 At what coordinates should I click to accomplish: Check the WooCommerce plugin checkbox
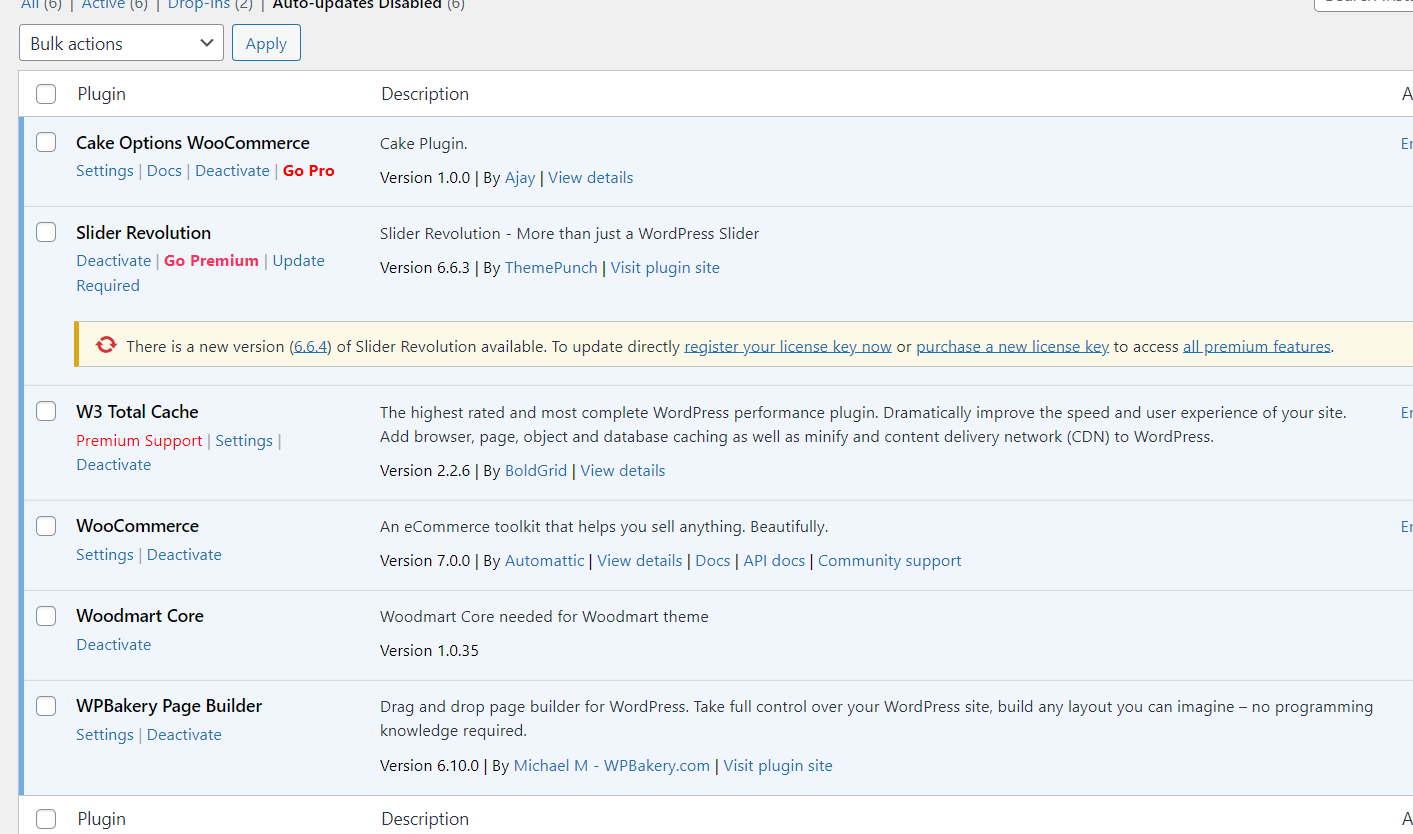tap(46, 525)
